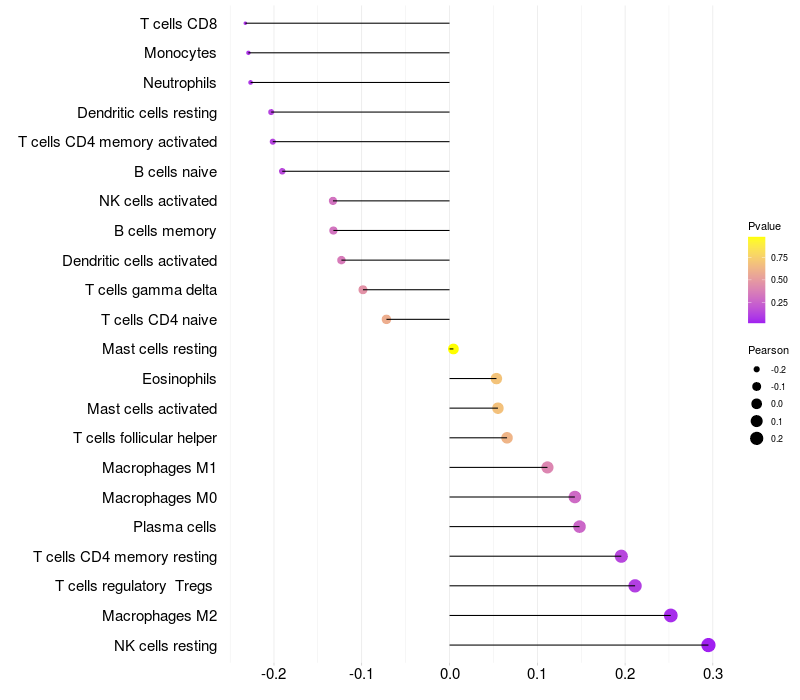The height and width of the screenshot is (700, 800).
Task: Select the T cells follicular helper label
Action: coord(145,438)
